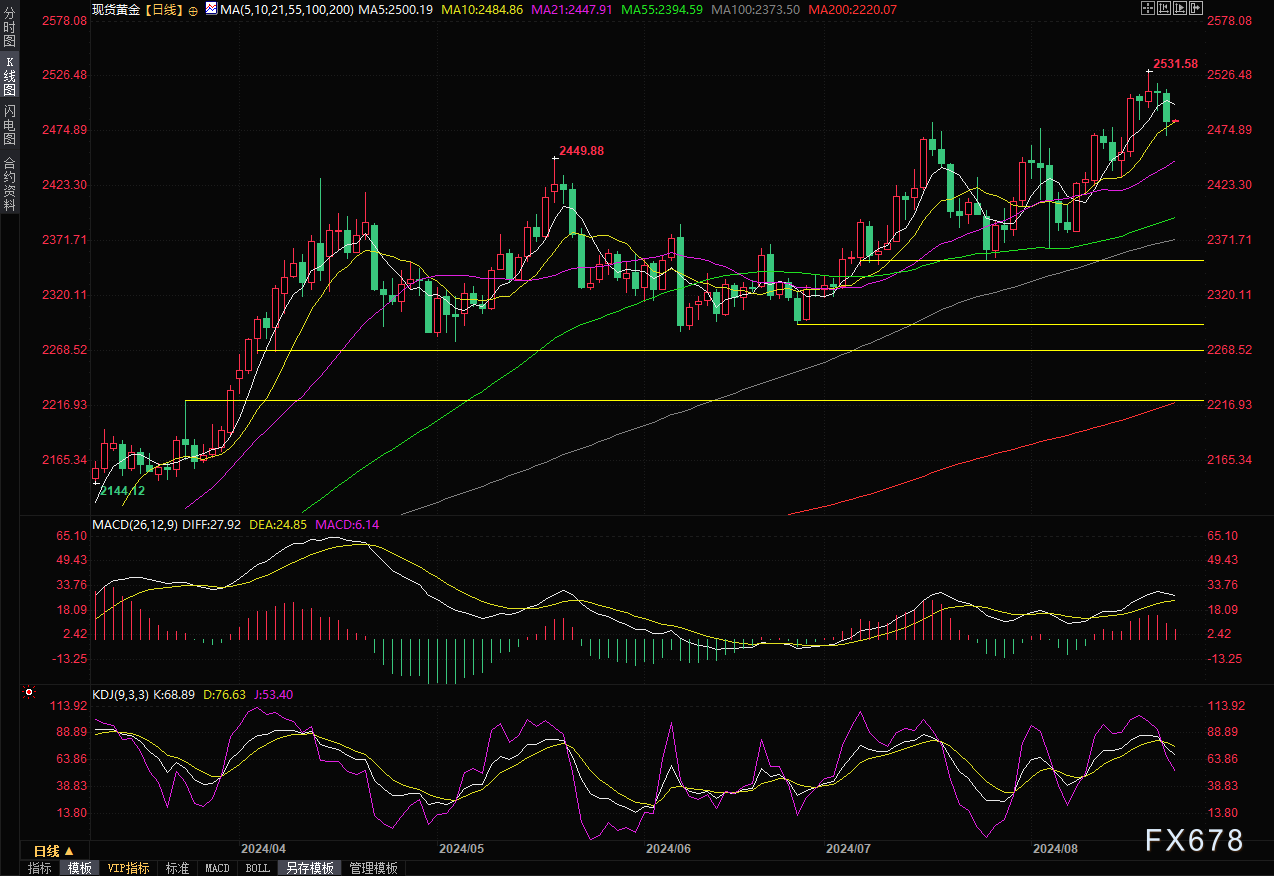This screenshot has width=1274, height=876.
Task: Open the 合约资料 side tab
Action: pos(9,183)
